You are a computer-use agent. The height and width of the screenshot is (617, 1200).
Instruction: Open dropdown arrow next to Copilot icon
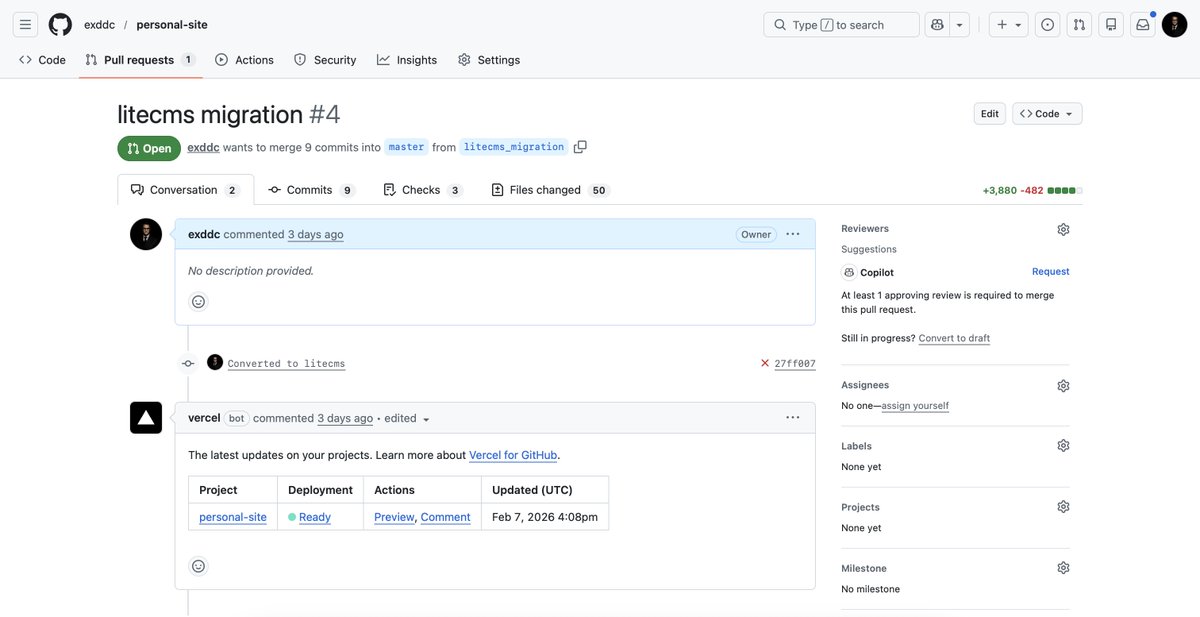[960, 25]
